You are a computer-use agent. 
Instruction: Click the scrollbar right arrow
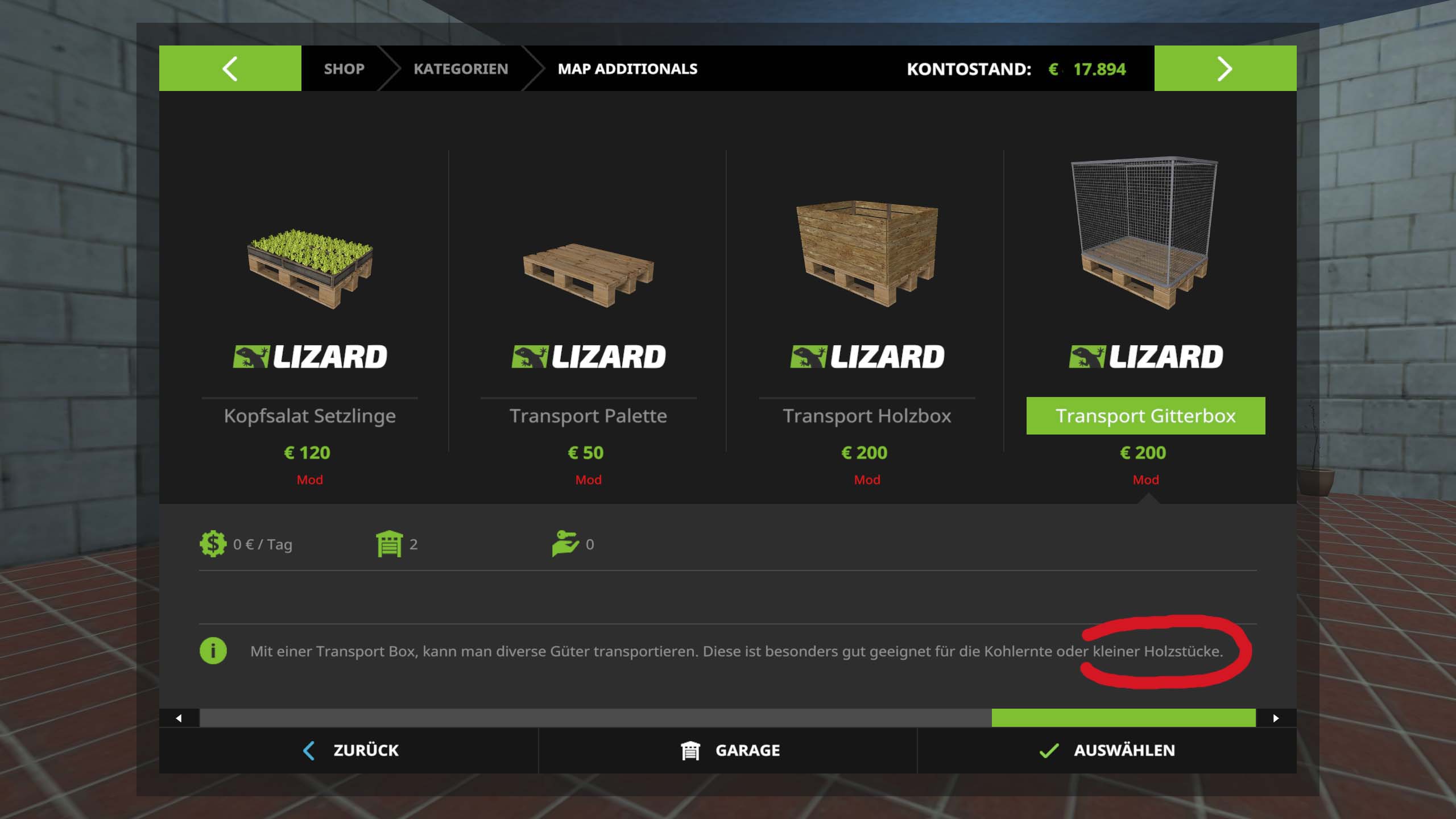tap(1276, 718)
